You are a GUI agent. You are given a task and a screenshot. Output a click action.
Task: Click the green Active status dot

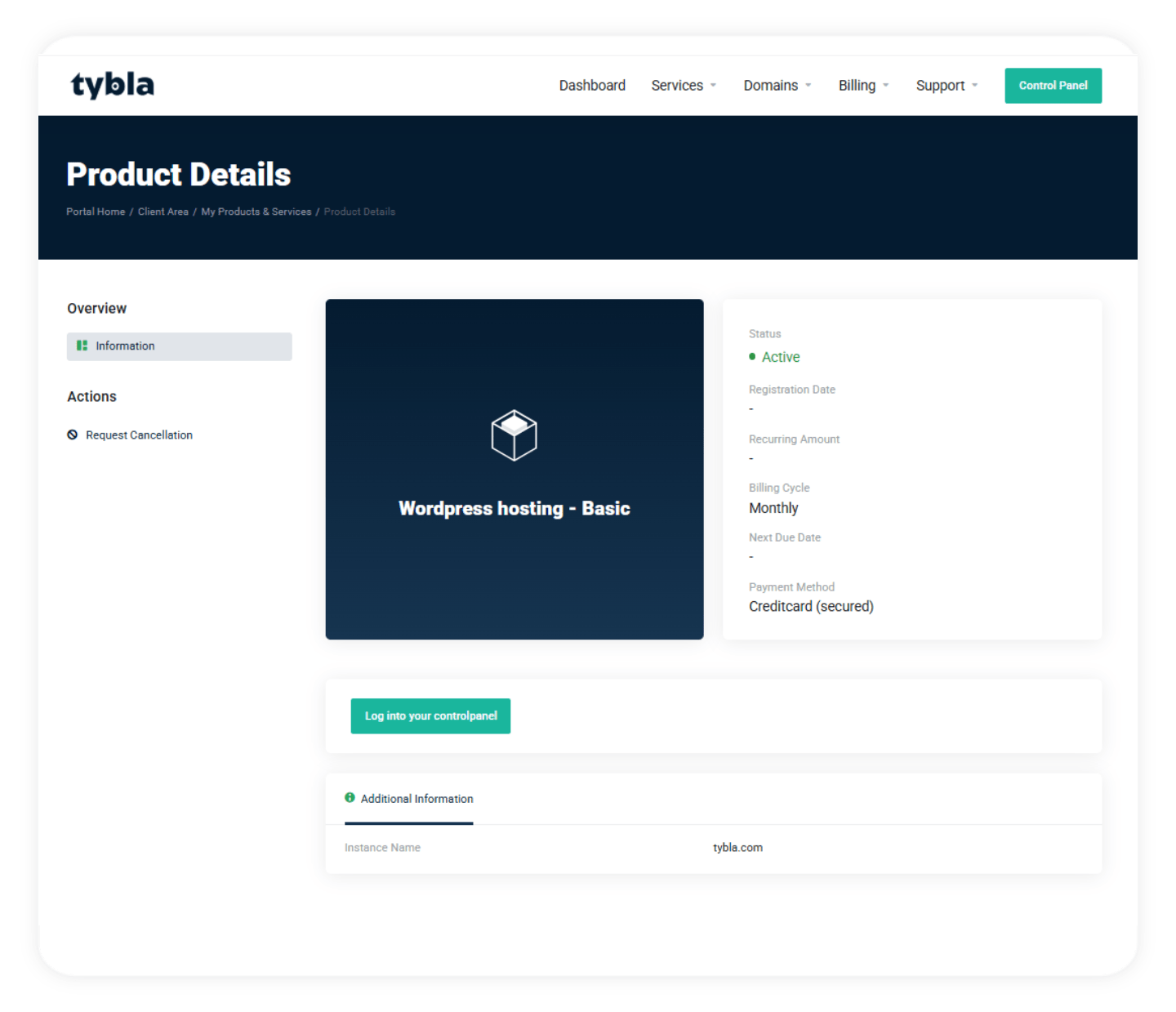(x=752, y=357)
